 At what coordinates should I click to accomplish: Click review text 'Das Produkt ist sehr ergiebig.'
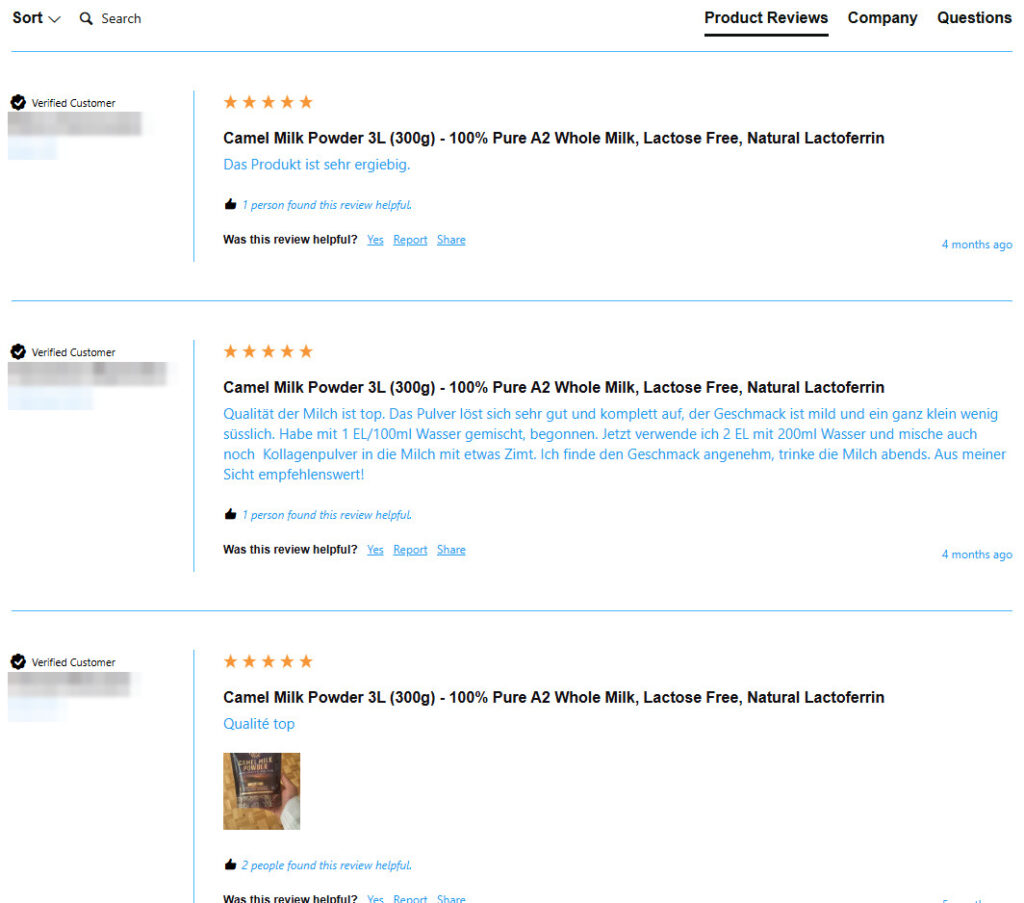click(317, 165)
